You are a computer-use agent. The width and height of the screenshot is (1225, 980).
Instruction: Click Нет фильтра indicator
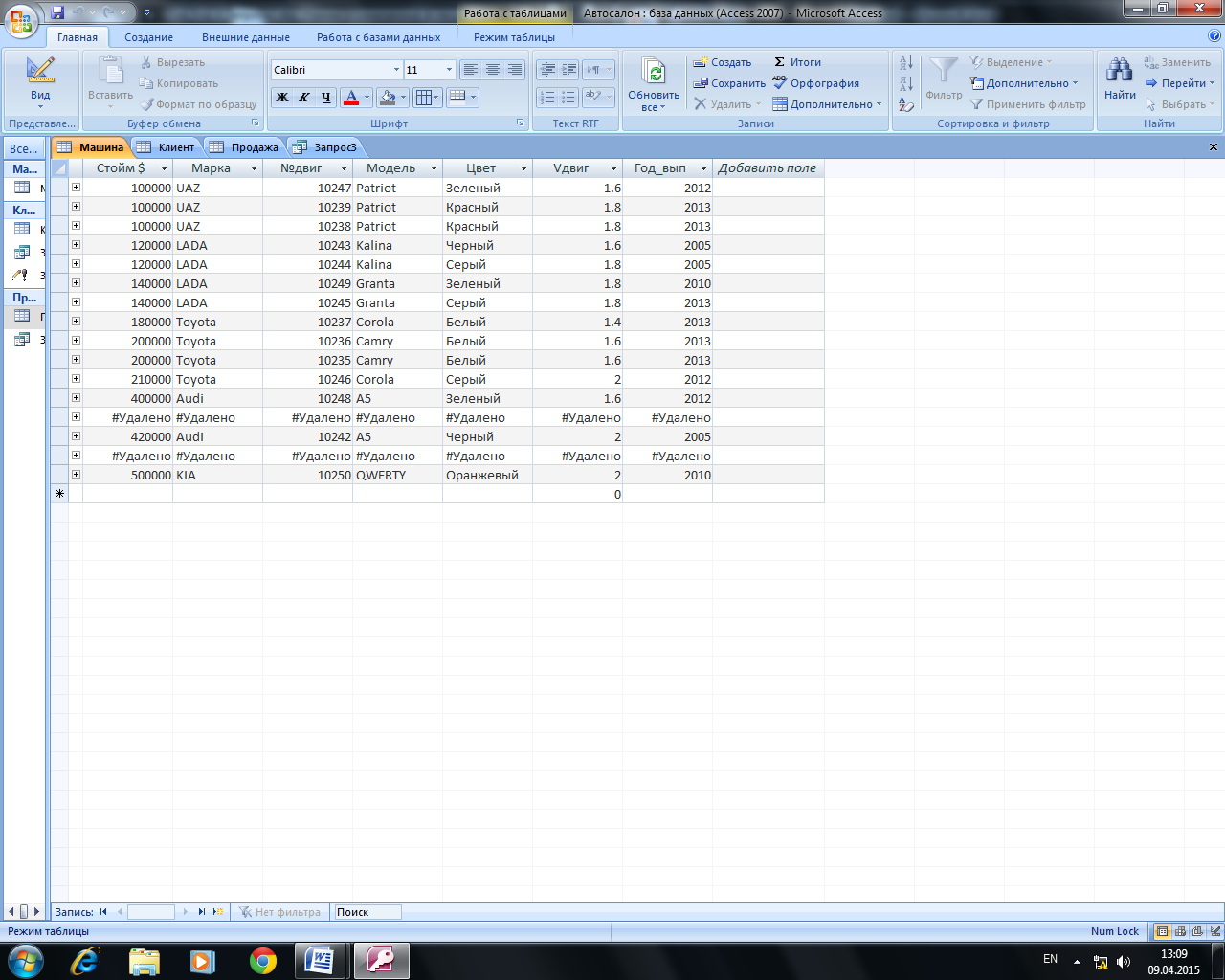pos(278,912)
